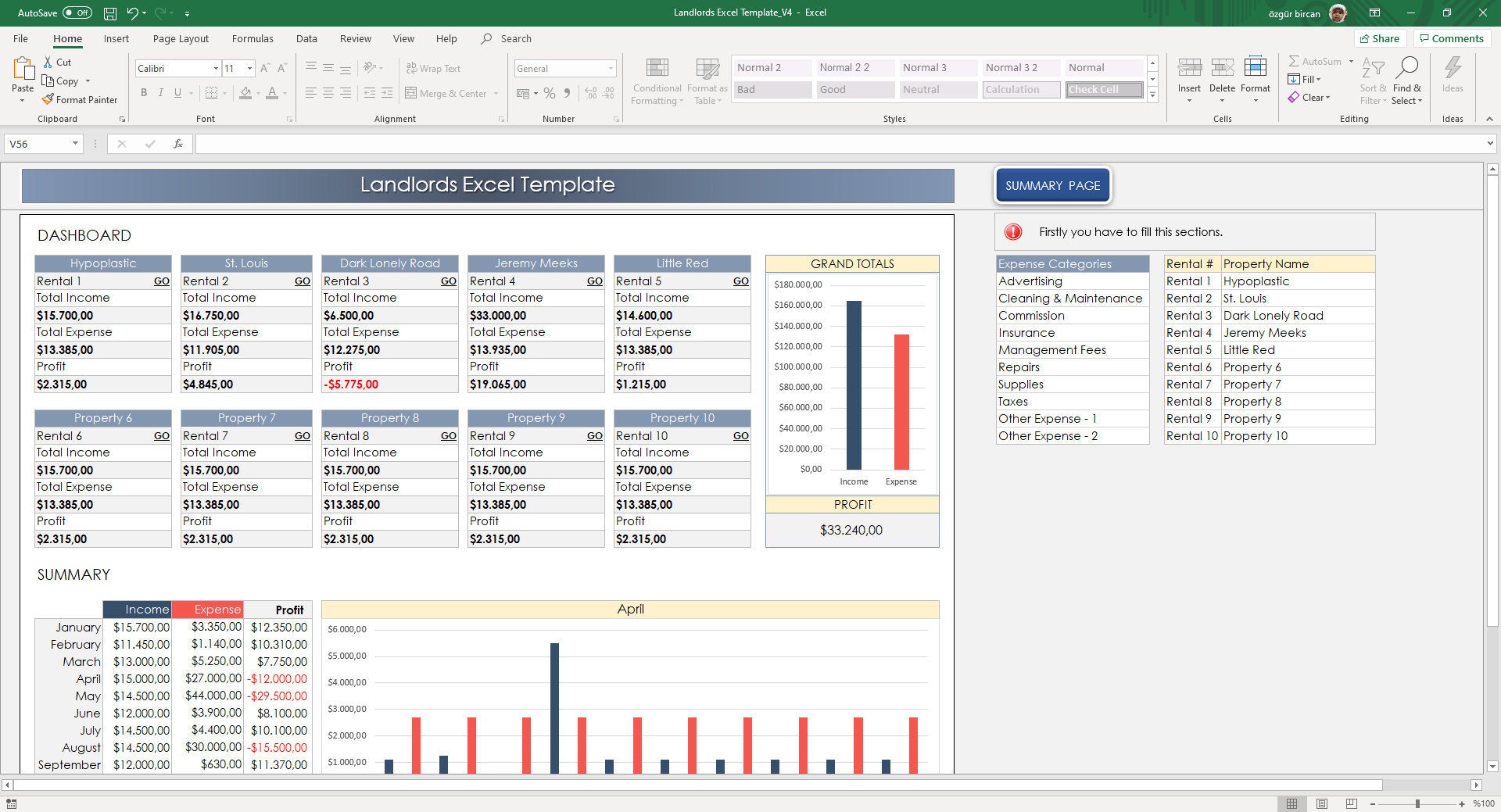
Task: Click the Font Color A icon
Action: (272, 93)
